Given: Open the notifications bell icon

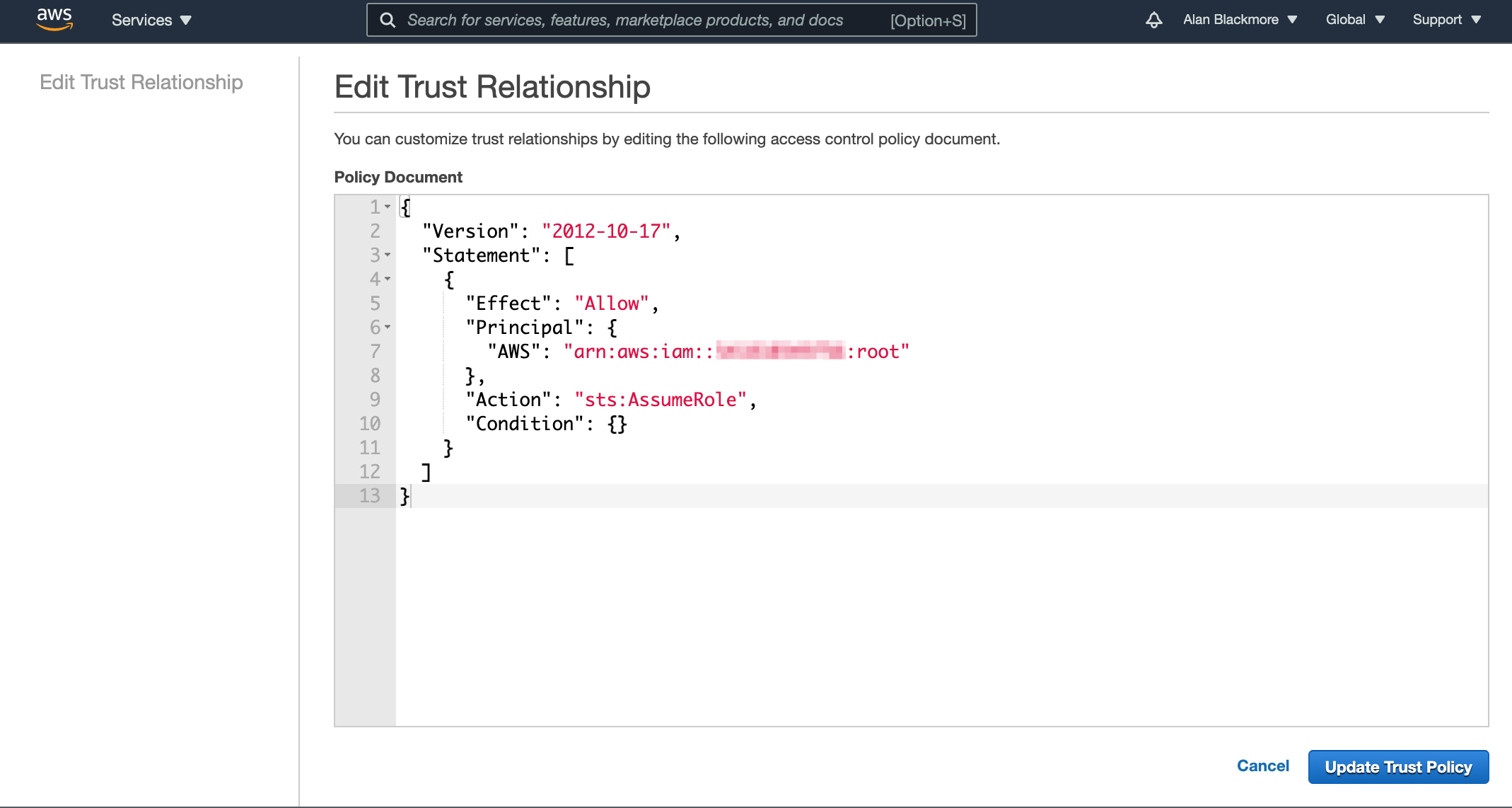Looking at the screenshot, I should click(x=1153, y=20).
